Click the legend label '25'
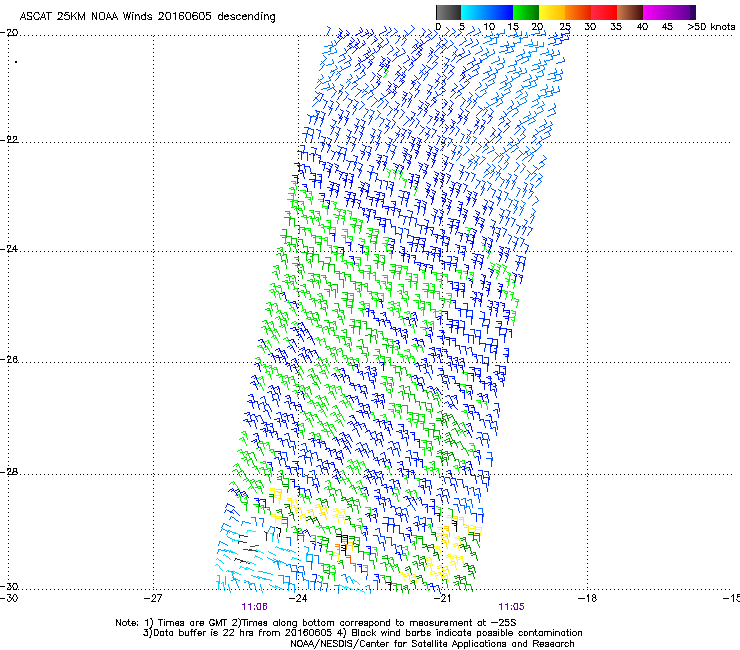740x650 pixels. pos(565,27)
